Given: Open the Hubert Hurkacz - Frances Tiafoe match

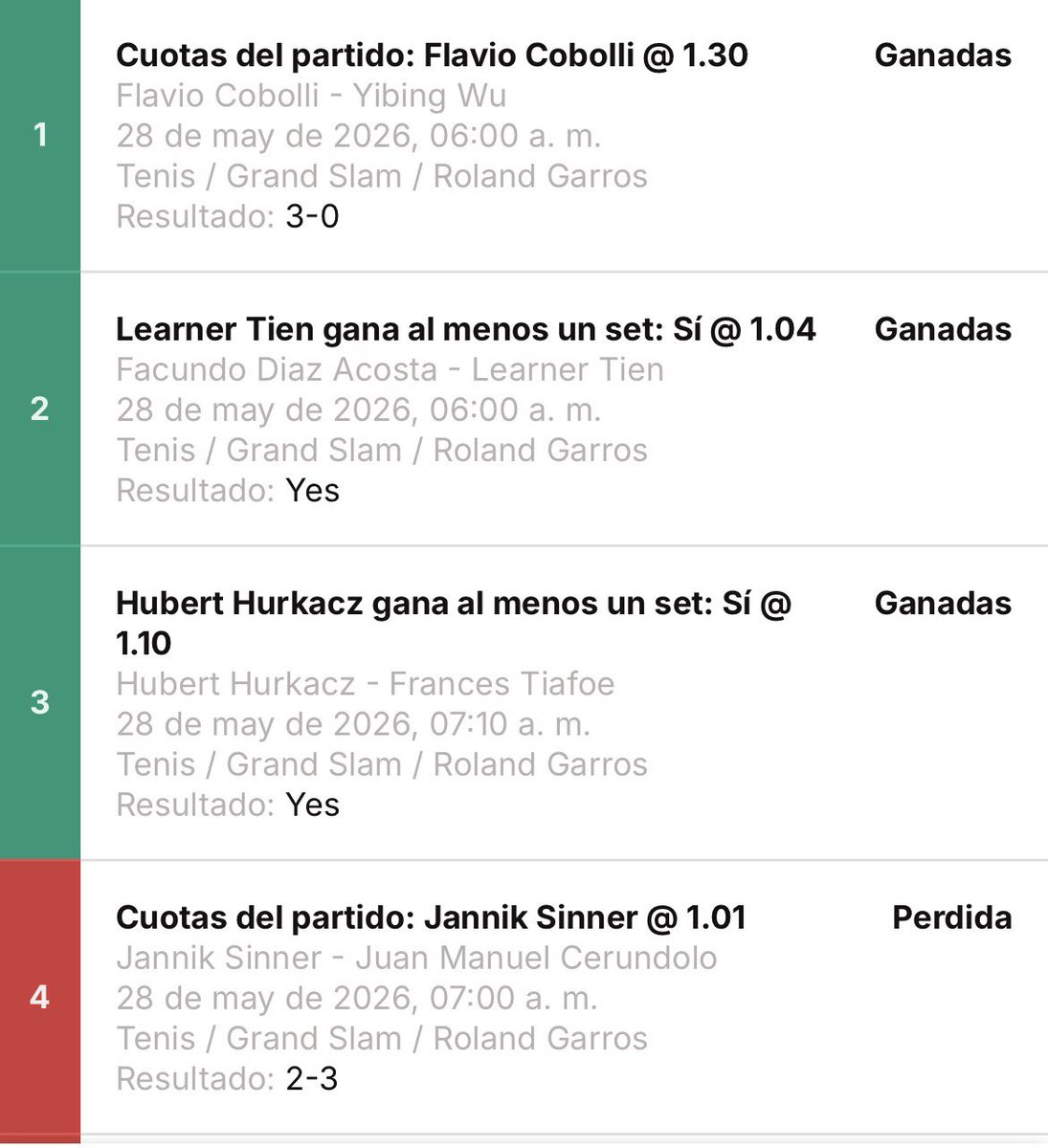Looking at the screenshot, I should tap(366, 684).
